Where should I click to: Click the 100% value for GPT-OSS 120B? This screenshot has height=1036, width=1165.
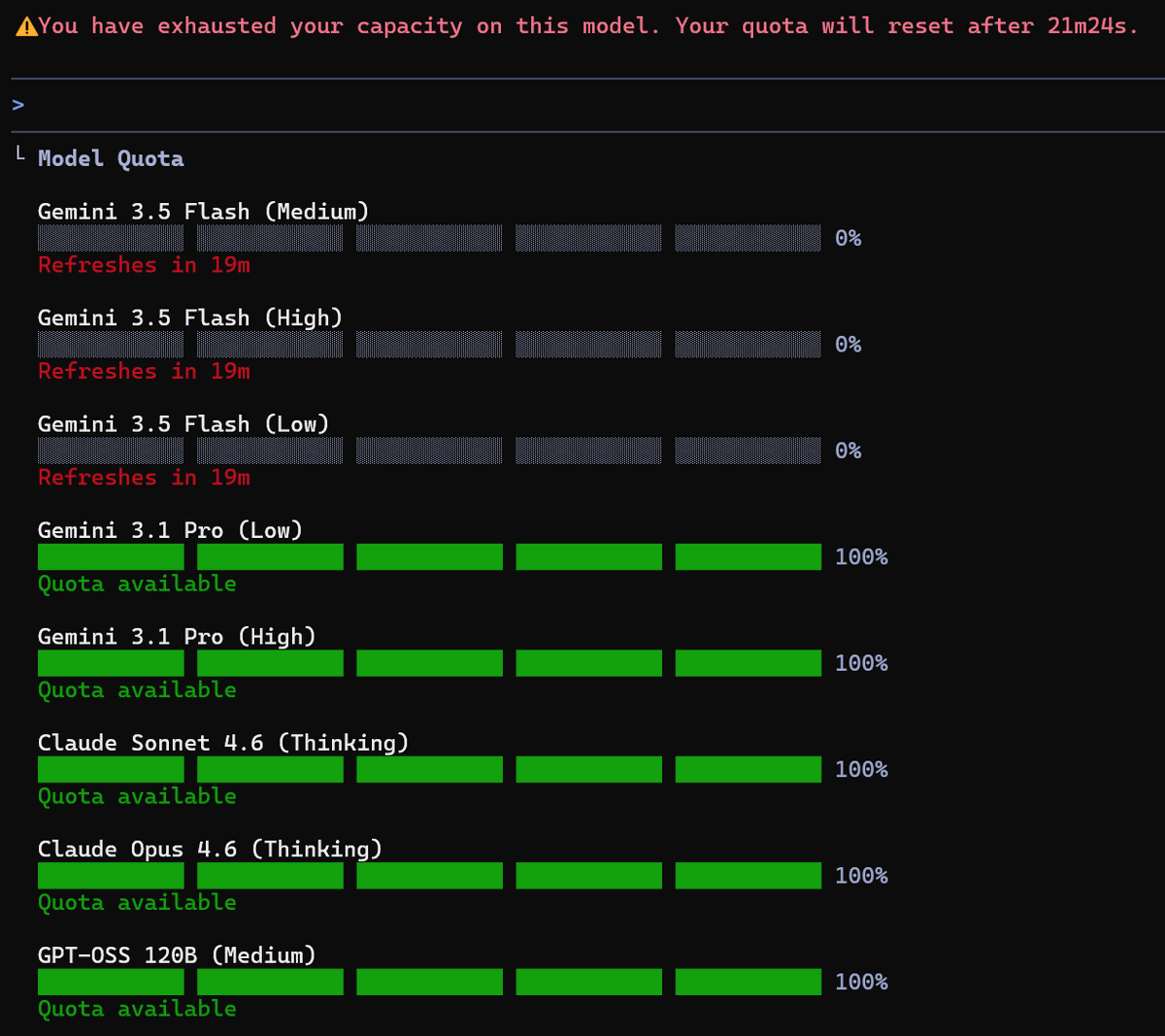(x=861, y=983)
